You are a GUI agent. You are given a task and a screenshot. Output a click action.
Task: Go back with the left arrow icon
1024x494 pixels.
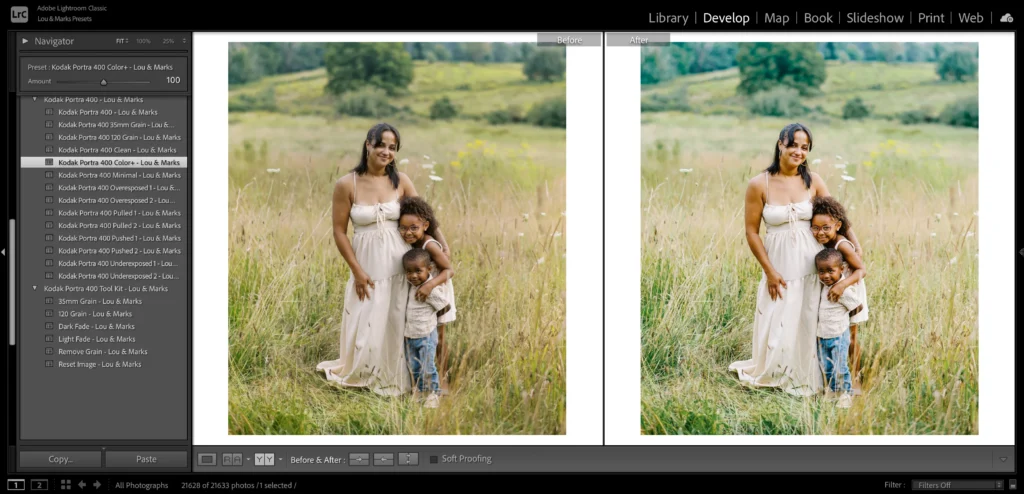[x=82, y=485]
